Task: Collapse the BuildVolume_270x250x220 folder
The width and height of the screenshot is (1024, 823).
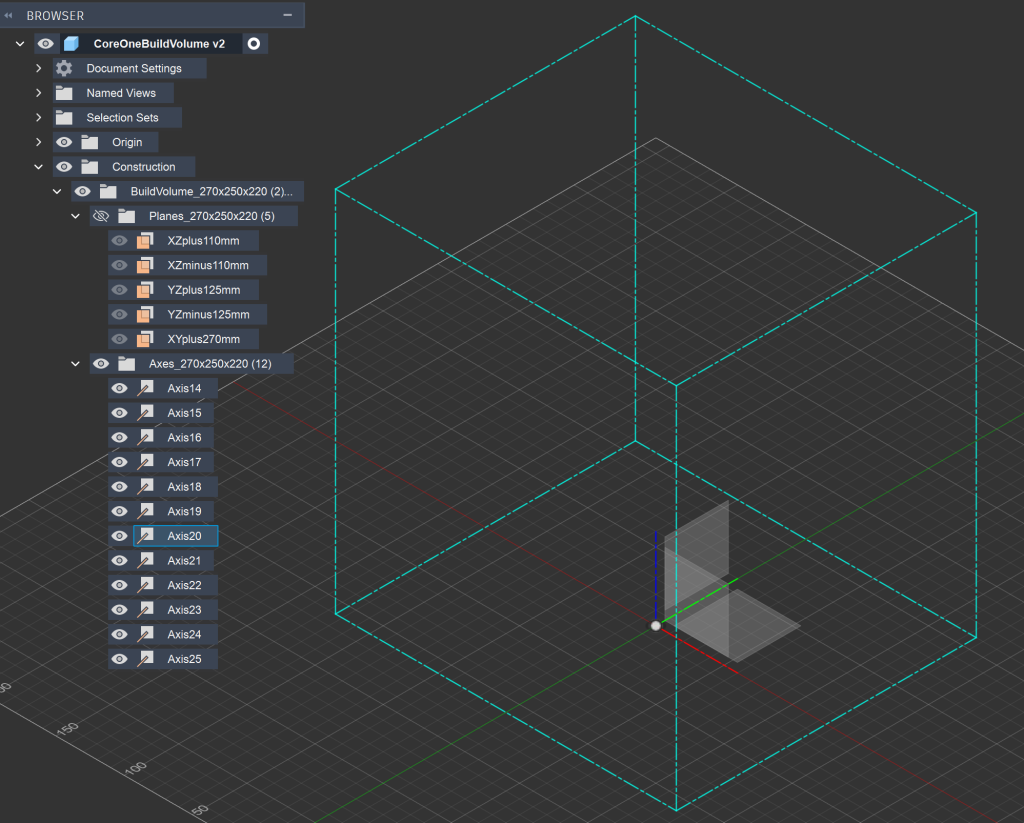Action: (57, 191)
